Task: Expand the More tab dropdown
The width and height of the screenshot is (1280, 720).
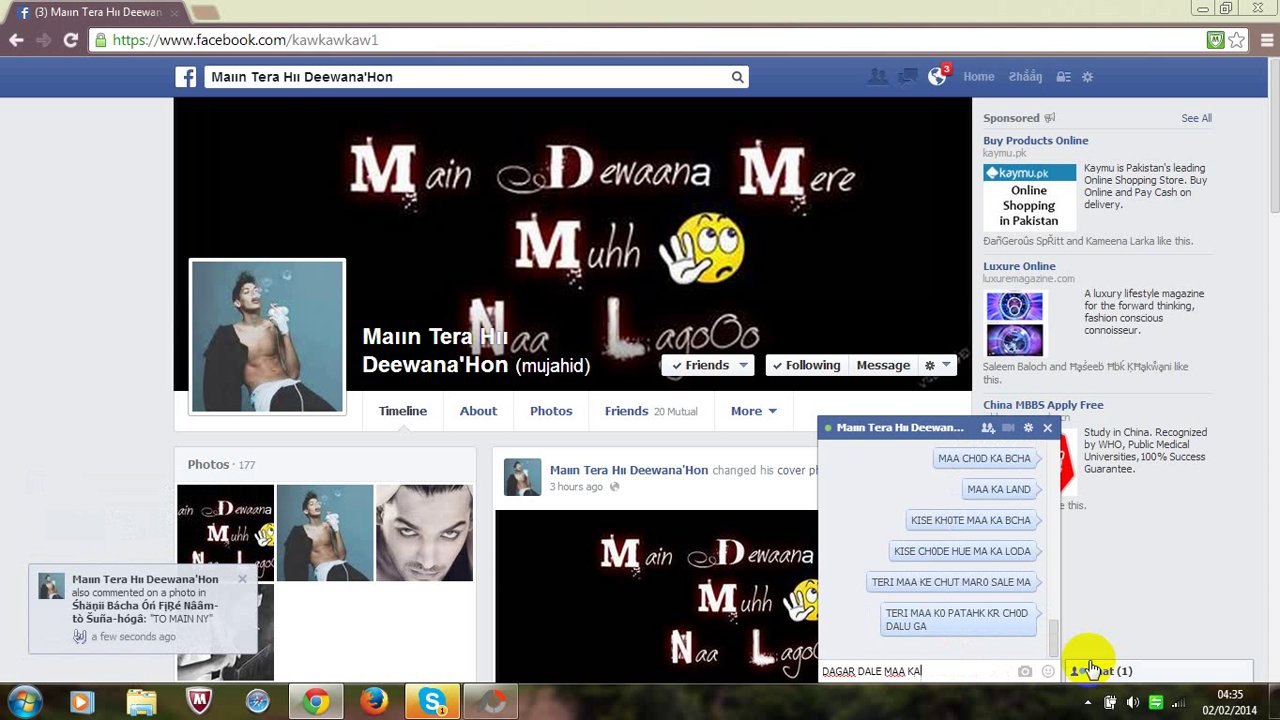Action: pos(753,411)
